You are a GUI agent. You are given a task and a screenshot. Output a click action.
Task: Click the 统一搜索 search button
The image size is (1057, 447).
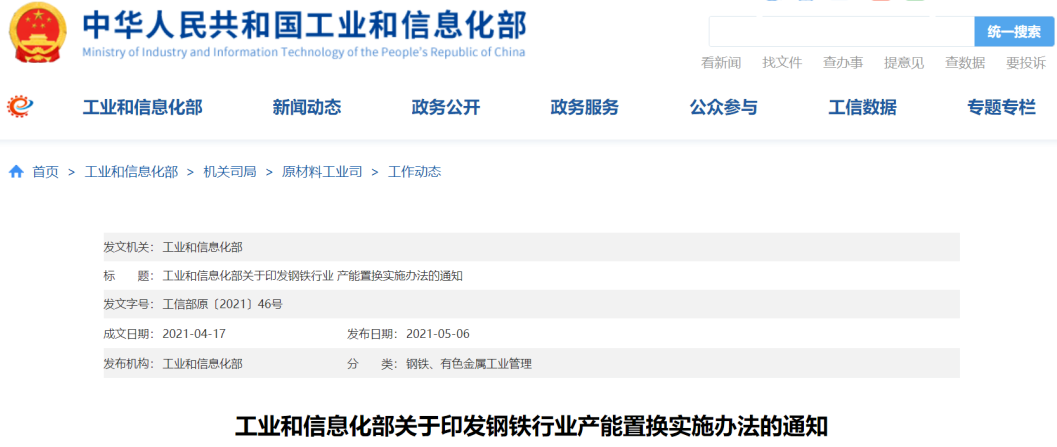pyautogui.click(x=1014, y=32)
